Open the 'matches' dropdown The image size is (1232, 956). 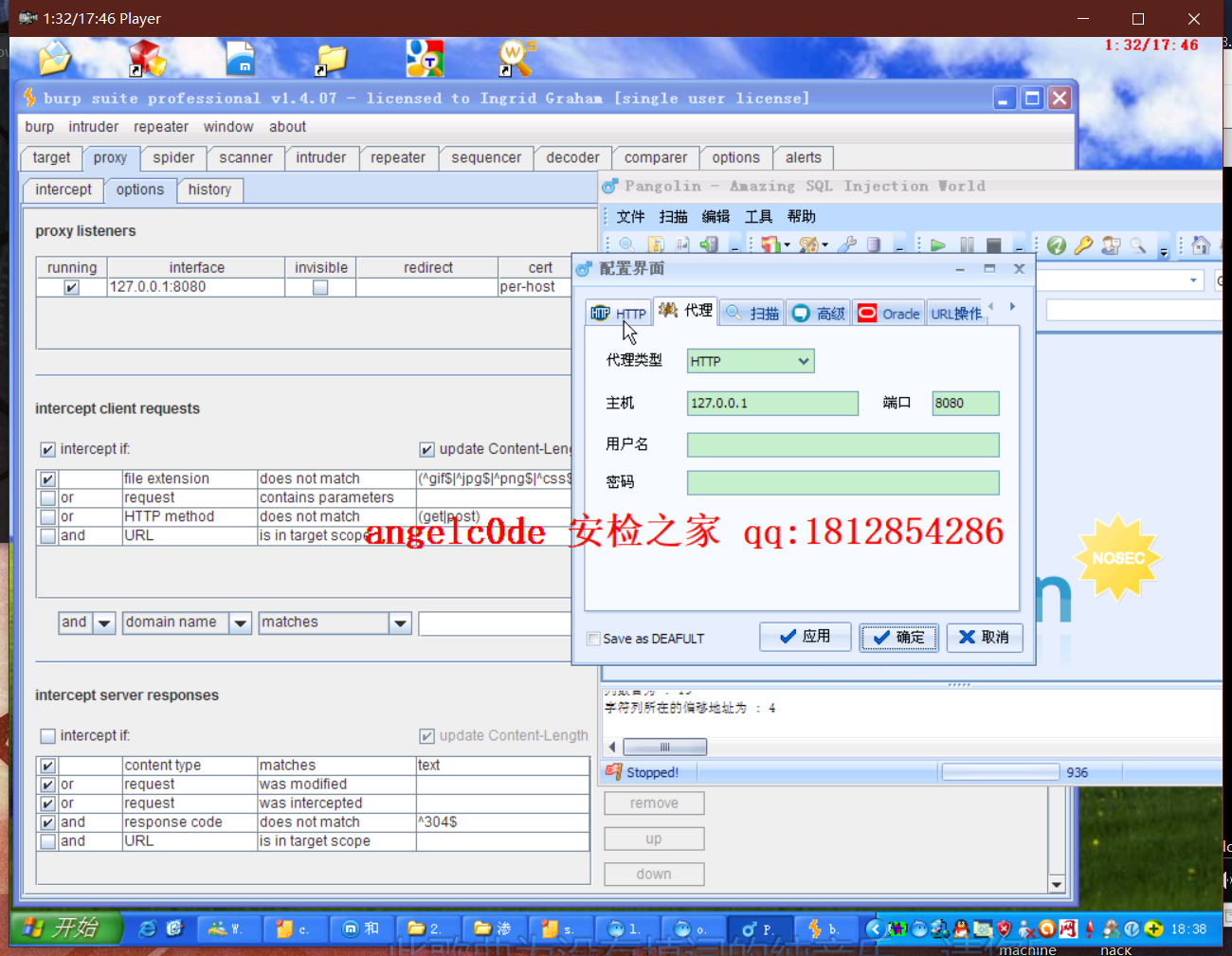click(400, 622)
